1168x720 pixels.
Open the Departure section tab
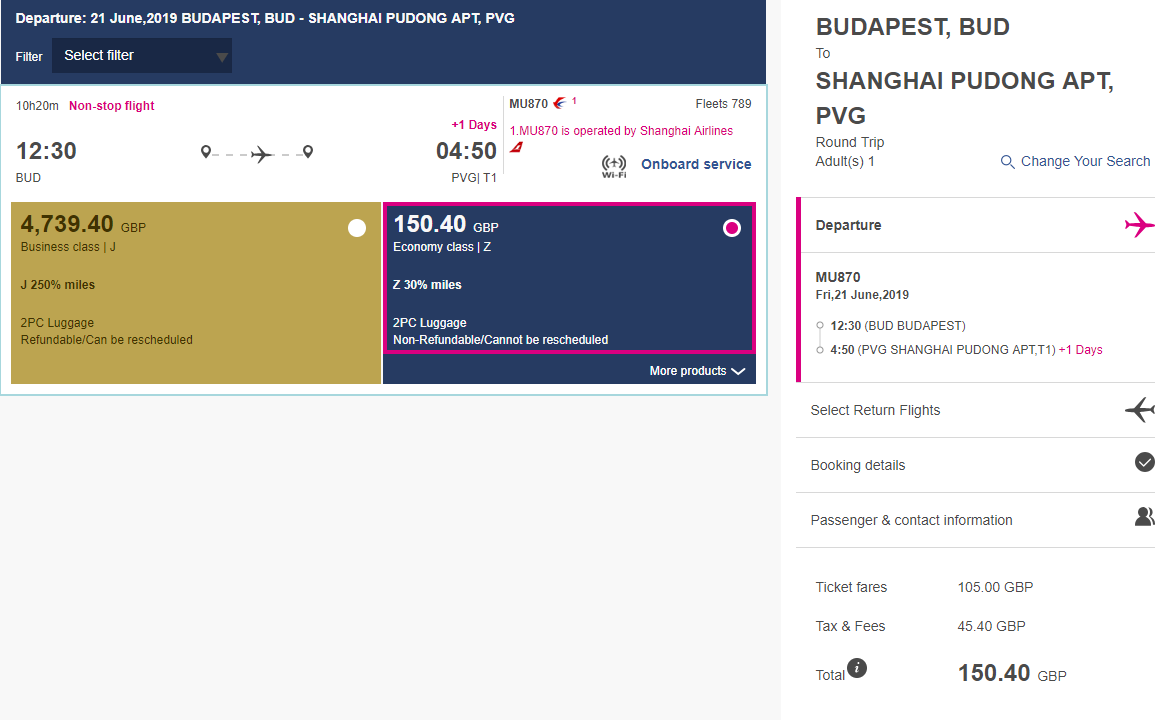848,226
